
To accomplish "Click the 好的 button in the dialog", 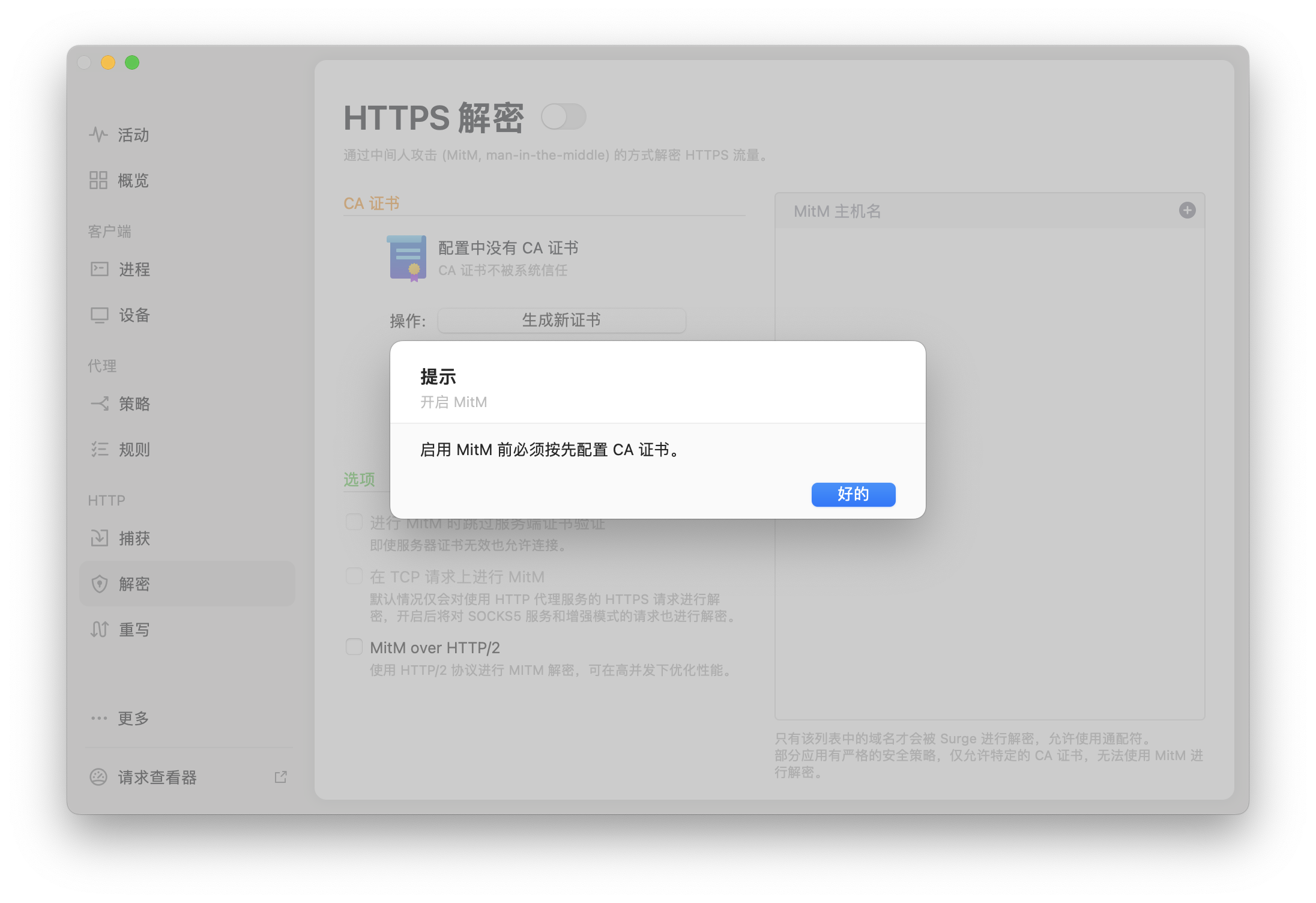I will point(853,494).
